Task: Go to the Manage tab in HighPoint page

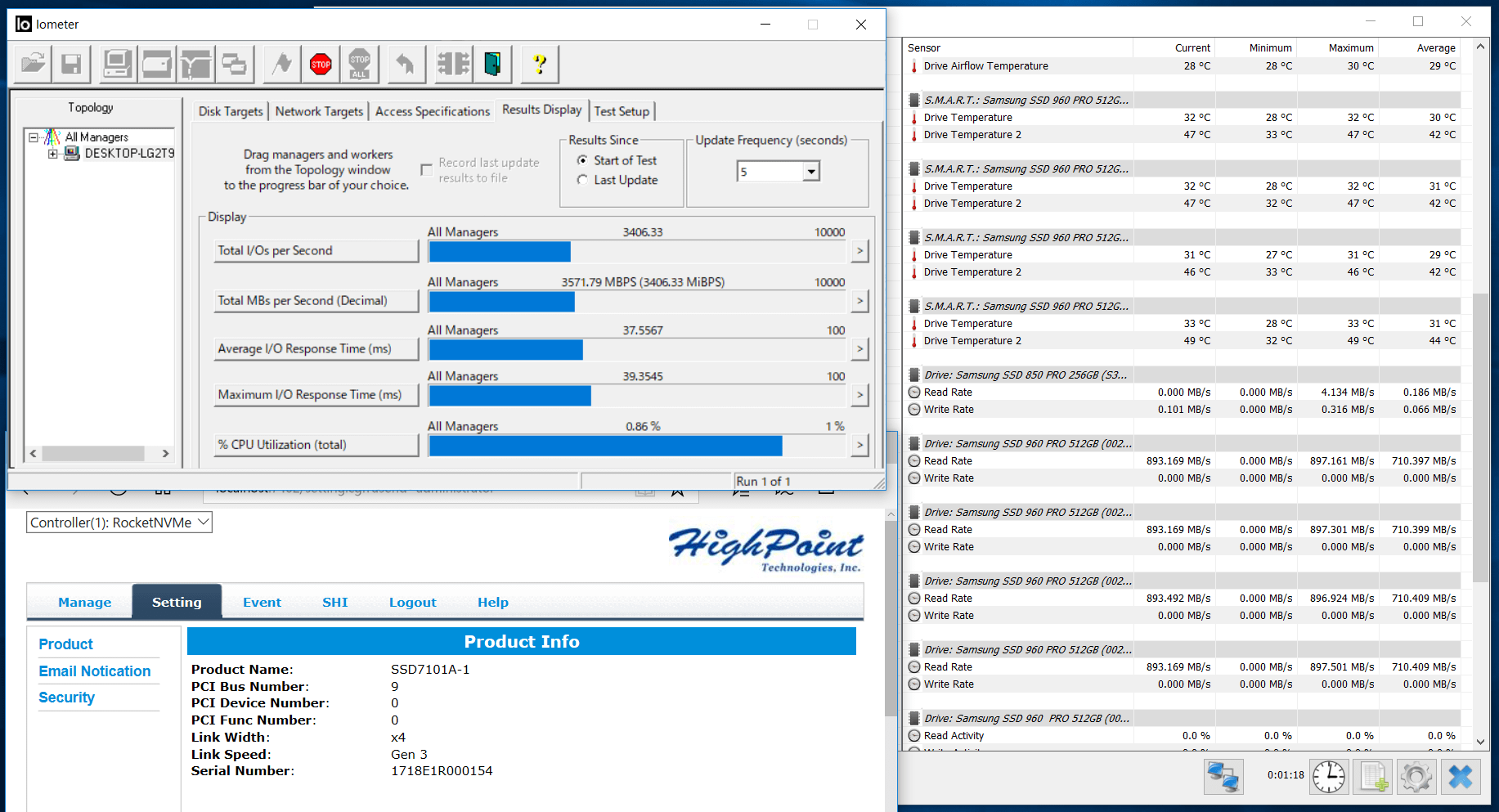Action: click(84, 602)
